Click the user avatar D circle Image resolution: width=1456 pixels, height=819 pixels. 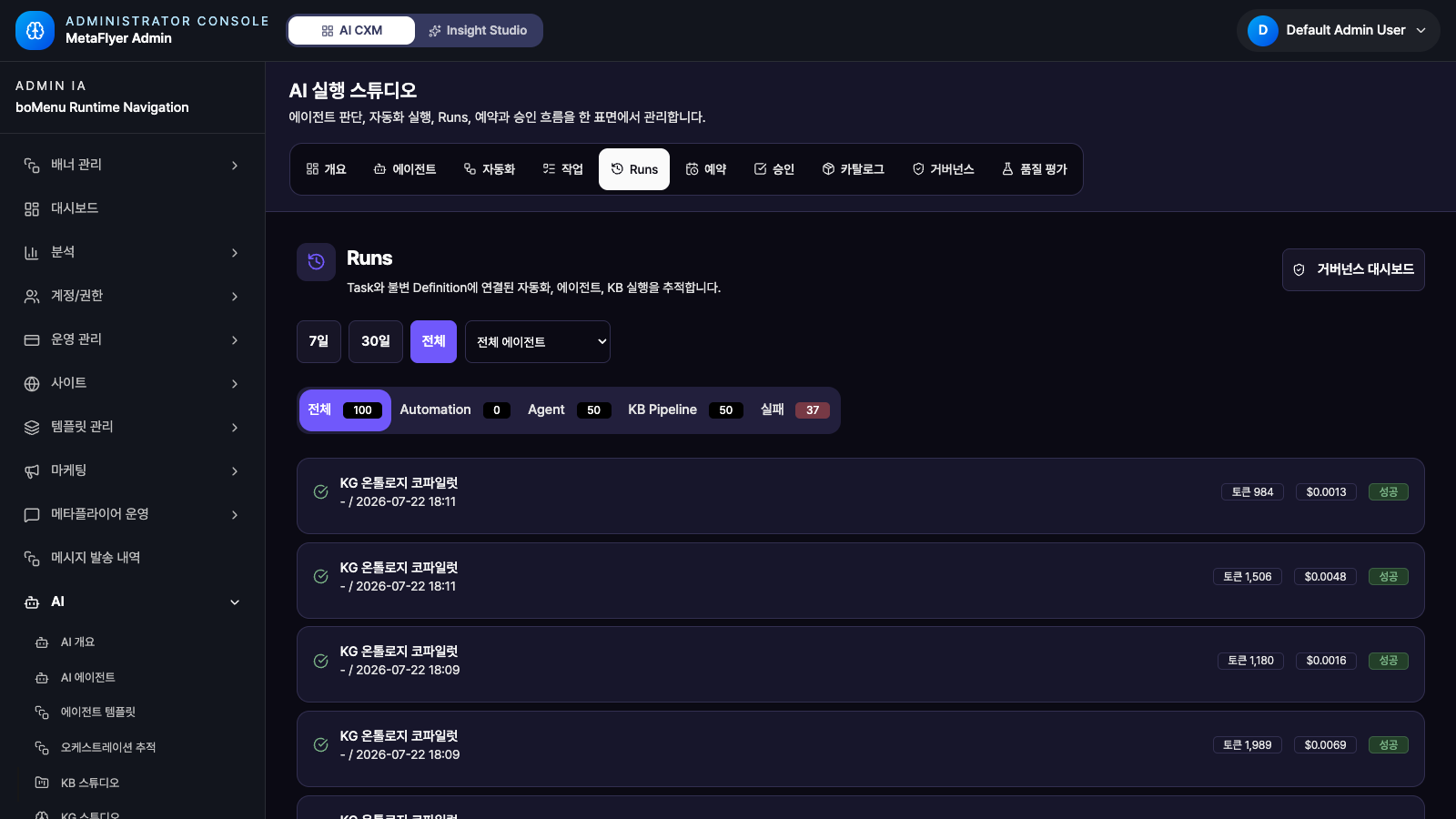(1262, 30)
